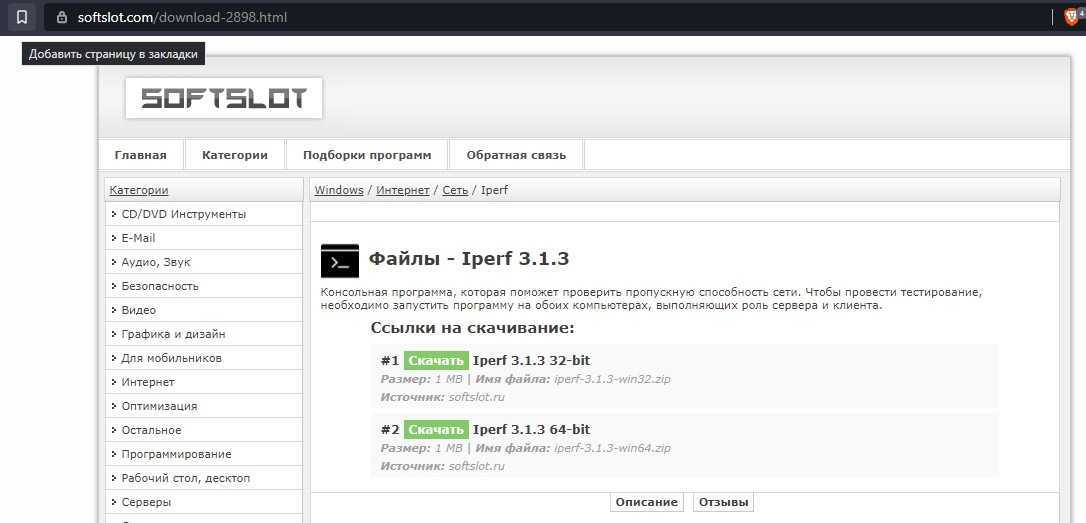Viewport: 1086px width, 523px height.
Task: Open Для мобильников category
Action: click(172, 359)
